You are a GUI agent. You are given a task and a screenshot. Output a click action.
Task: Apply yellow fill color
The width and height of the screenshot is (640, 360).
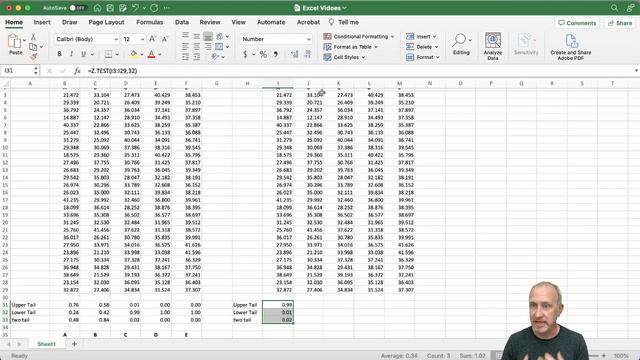click(133, 54)
